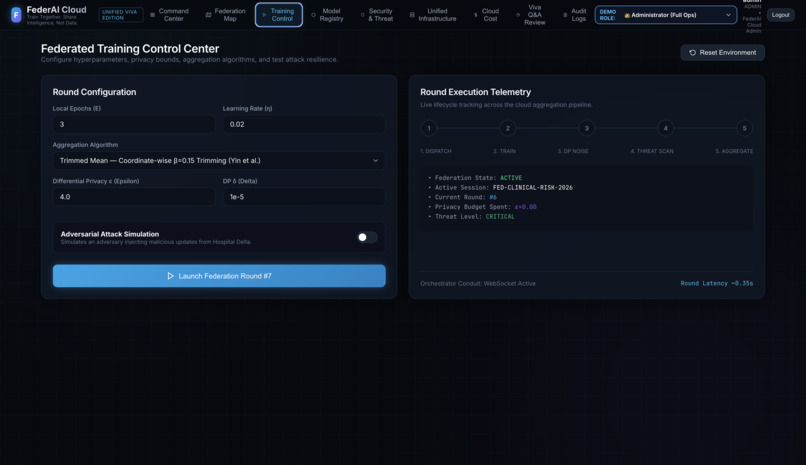806x465 pixels.
Task: Go to the Model Registry tab
Action: pyautogui.click(x=327, y=15)
